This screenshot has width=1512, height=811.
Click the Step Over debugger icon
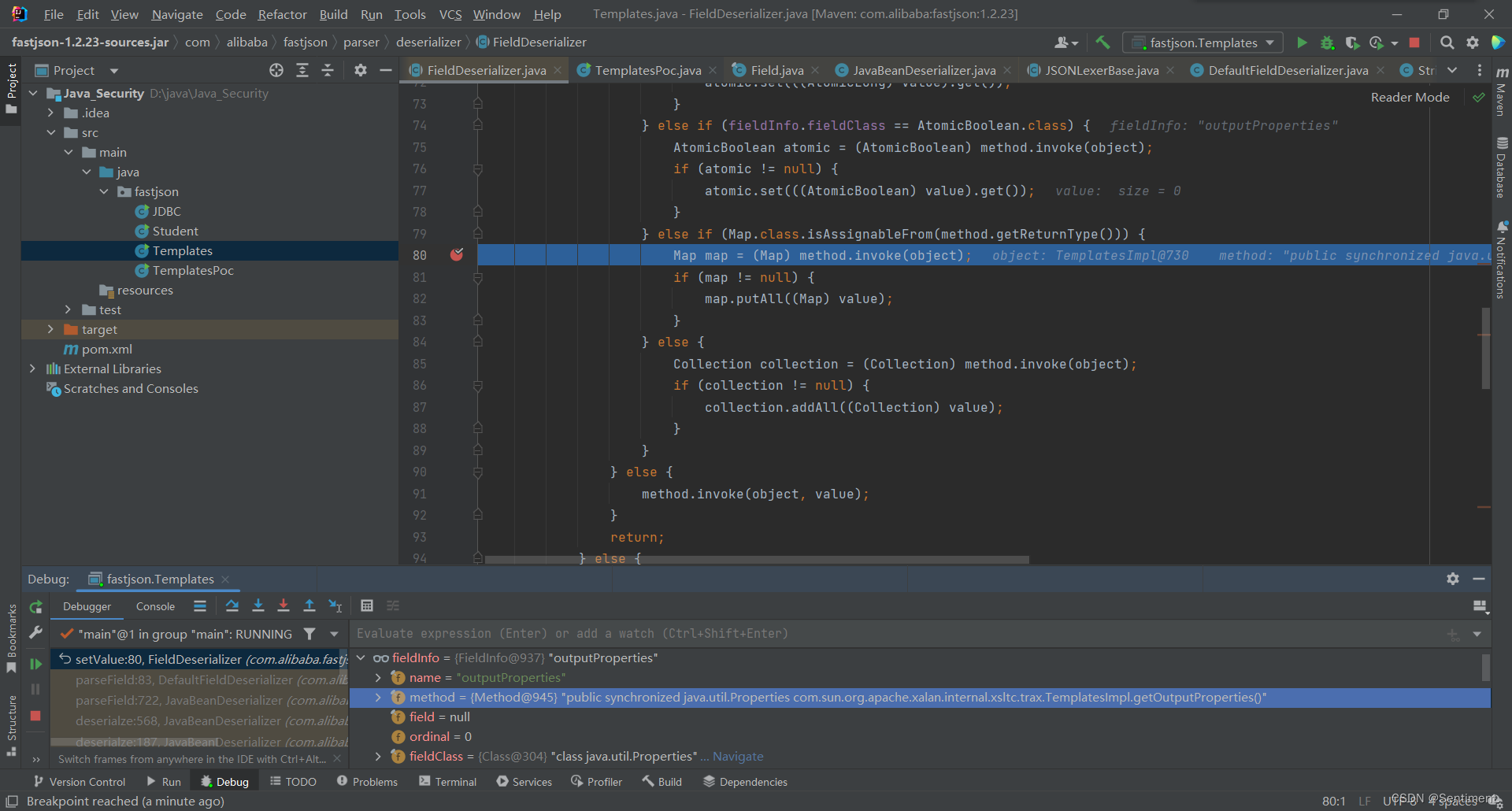coord(232,605)
